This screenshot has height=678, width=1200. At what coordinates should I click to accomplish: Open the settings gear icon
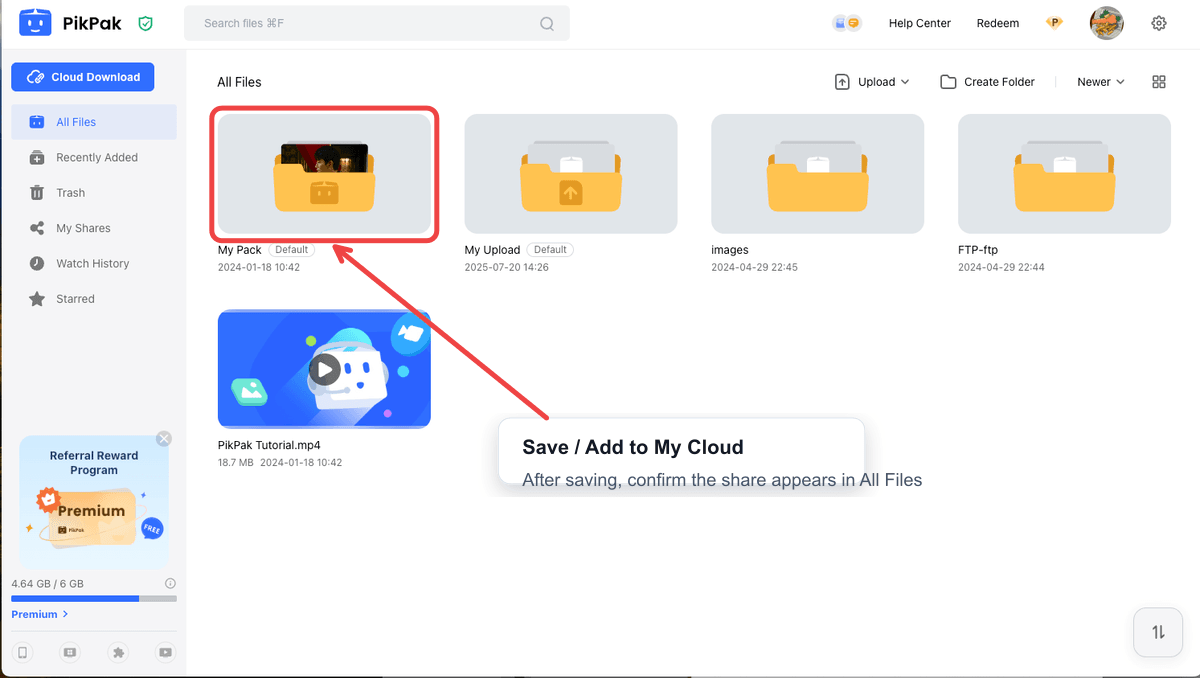point(1159,23)
